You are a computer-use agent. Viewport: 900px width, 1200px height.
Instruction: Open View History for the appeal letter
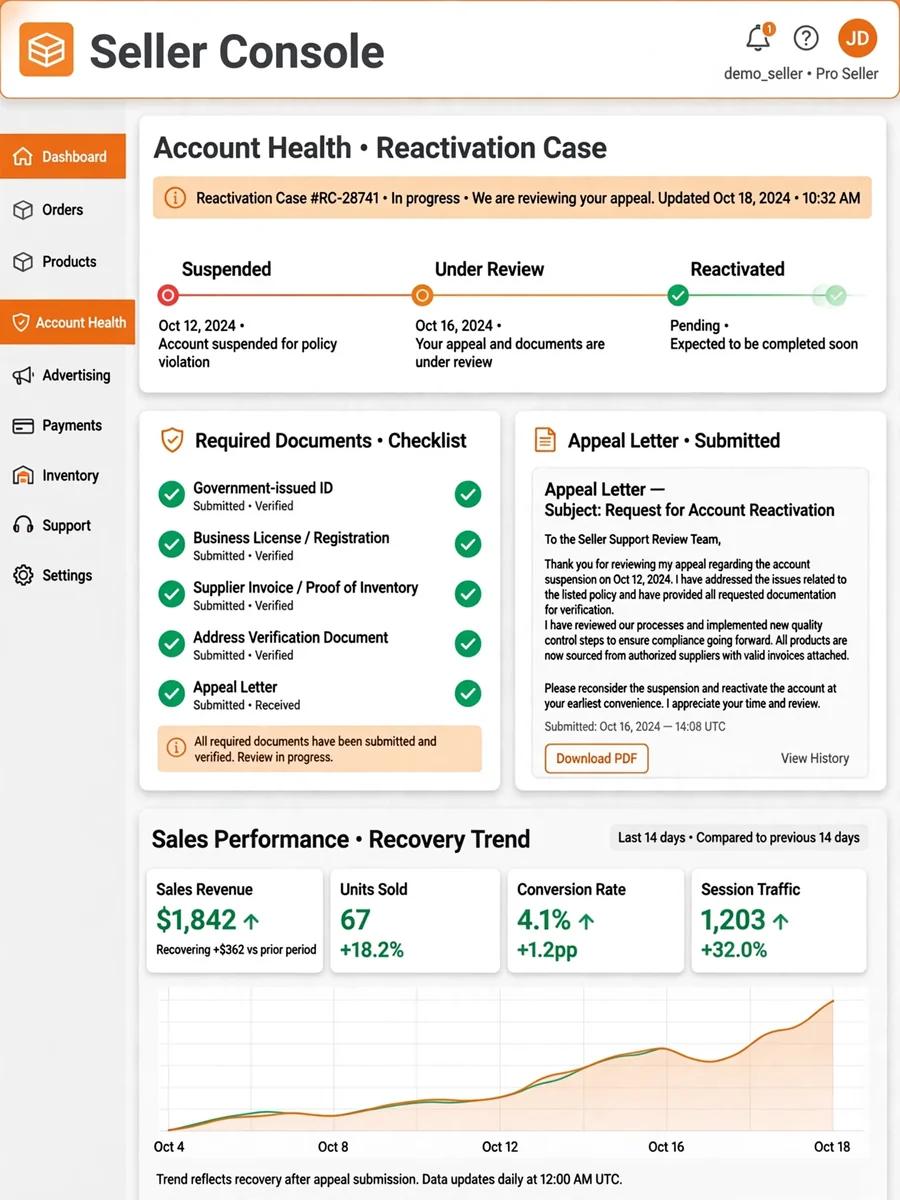click(815, 758)
